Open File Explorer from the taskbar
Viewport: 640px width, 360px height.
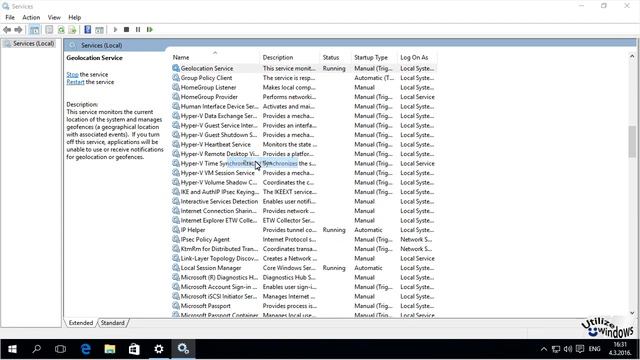point(109,349)
